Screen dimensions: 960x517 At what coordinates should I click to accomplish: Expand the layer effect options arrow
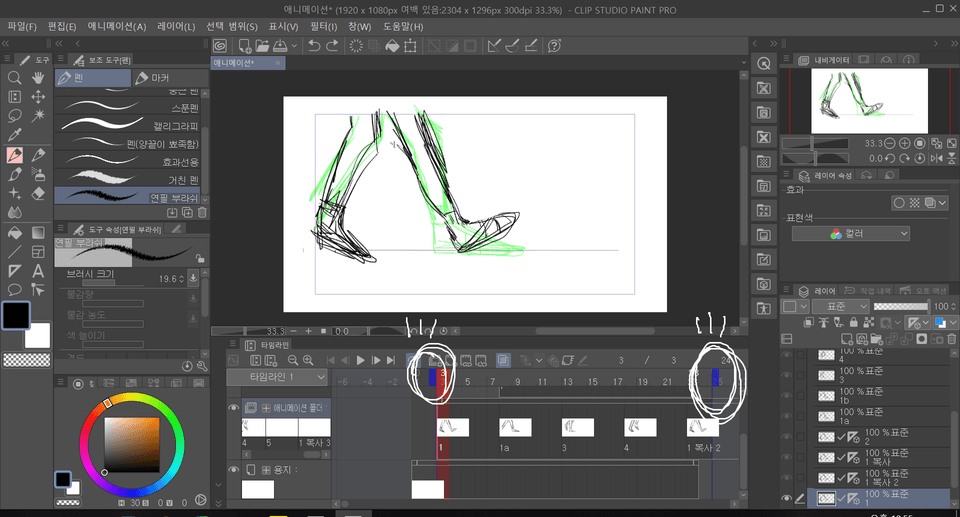pos(942,203)
